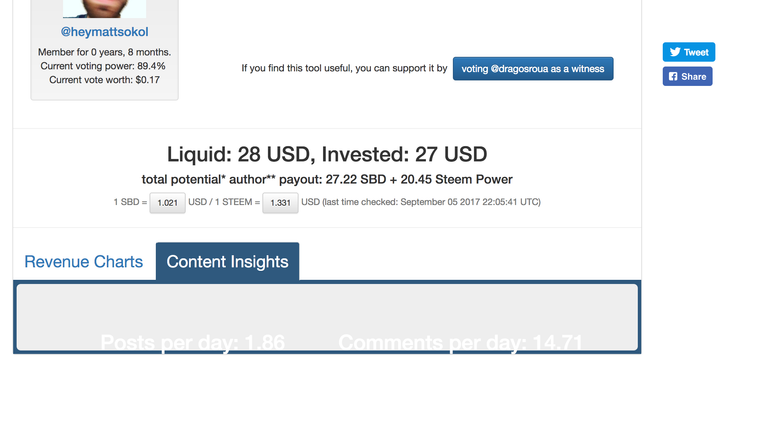Open the @heymattsokol profile link

(104, 32)
